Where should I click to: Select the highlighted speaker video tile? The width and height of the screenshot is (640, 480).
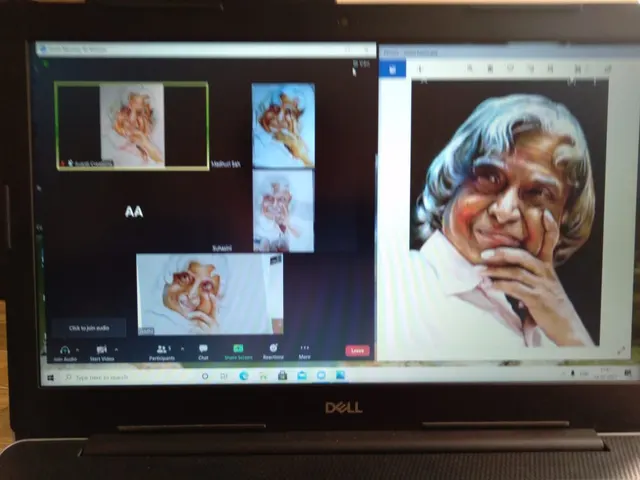click(x=132, y=126)
